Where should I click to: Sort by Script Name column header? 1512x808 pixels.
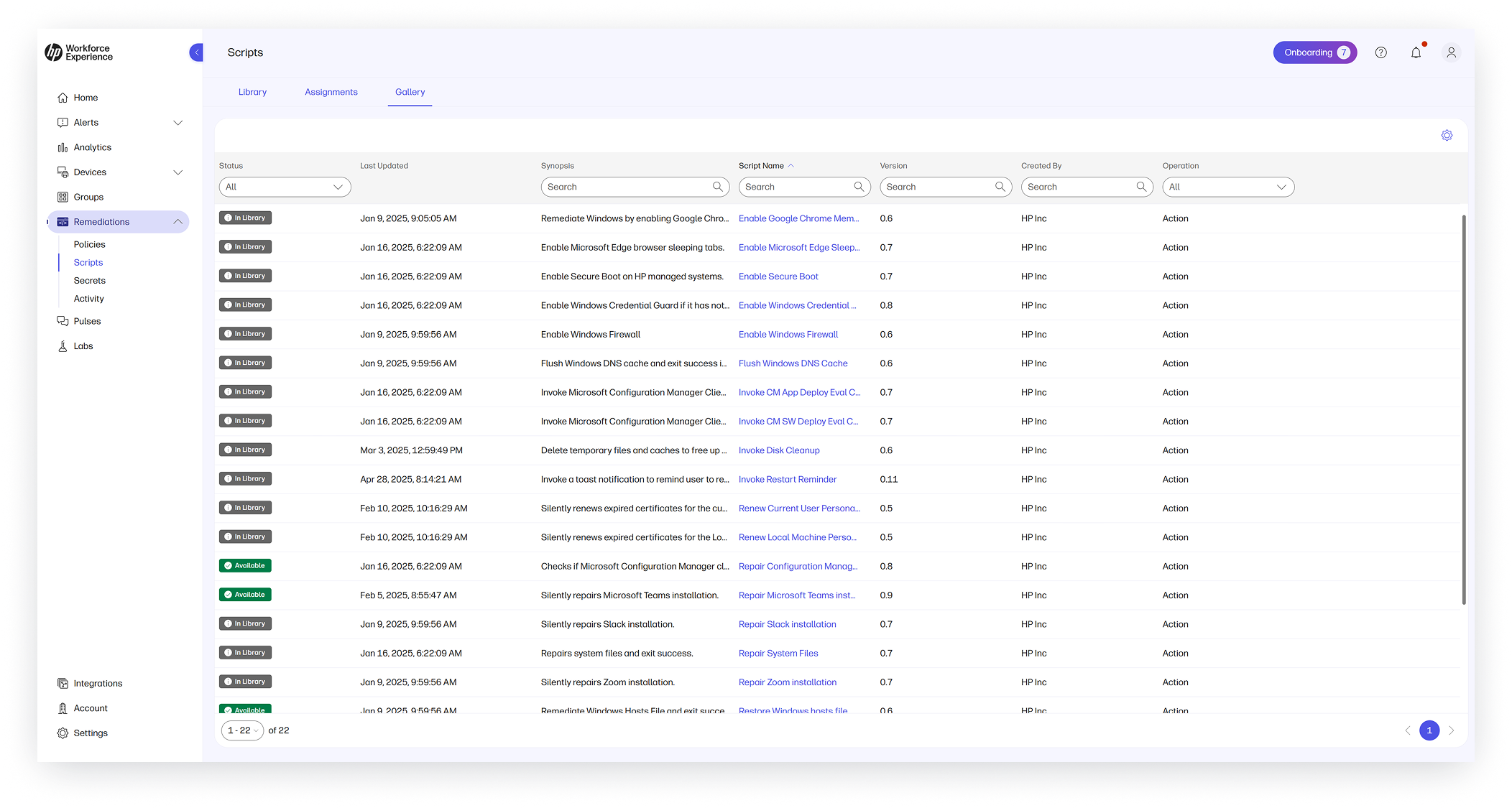pyautogui.click(x=766, y=166)
